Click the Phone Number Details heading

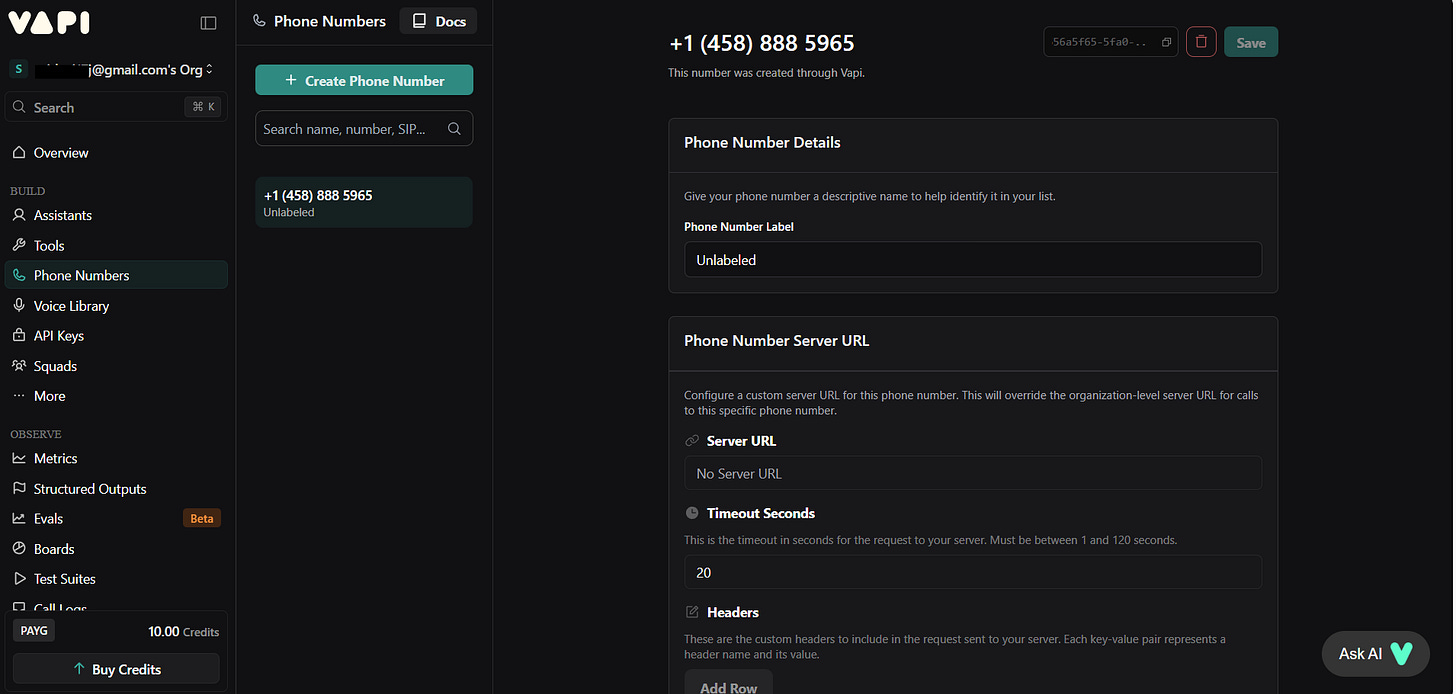pyautogui.click(x=762, y=142)
